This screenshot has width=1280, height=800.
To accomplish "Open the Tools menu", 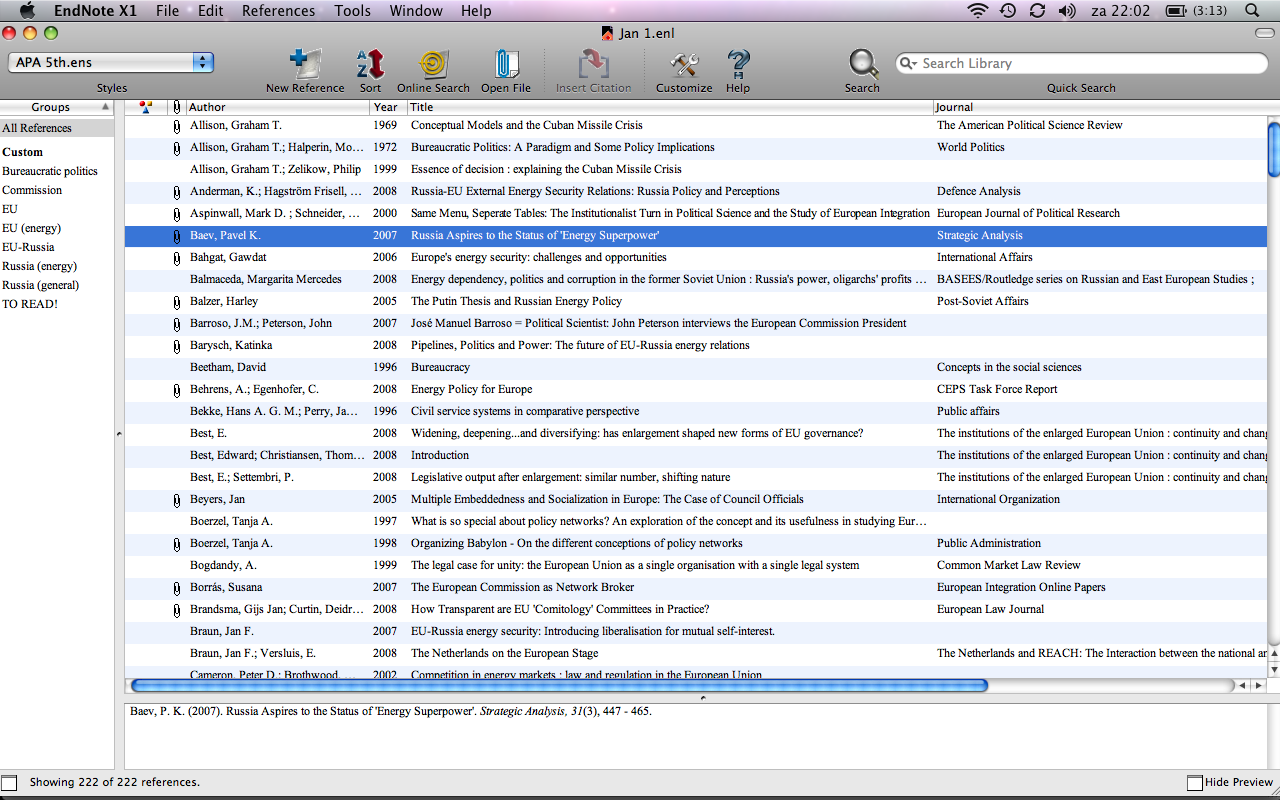I will click(x=352, y=11).
